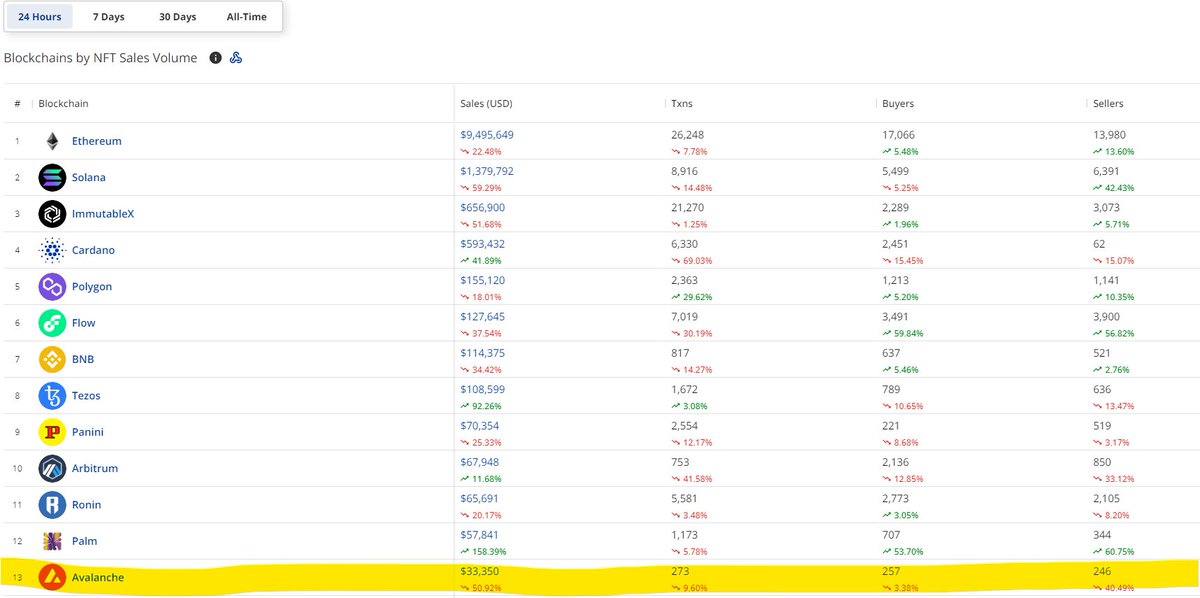Click Cardano sales value $593,432
1200x598 pixels.
(x=483, y=243)
